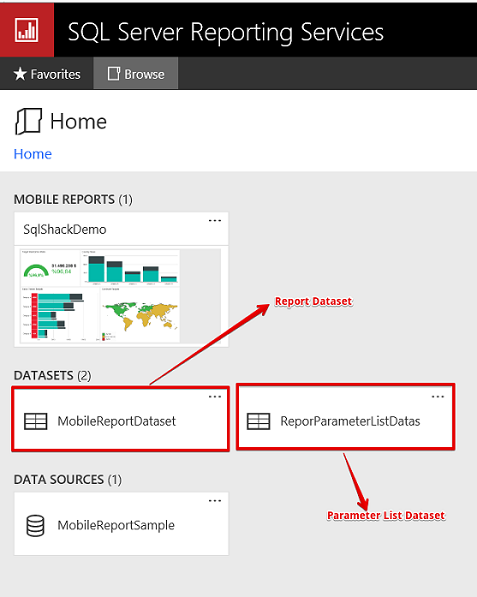477x597 pixels.
Task: Click the Home folder icon beside the title
Action: pos(29,121)
